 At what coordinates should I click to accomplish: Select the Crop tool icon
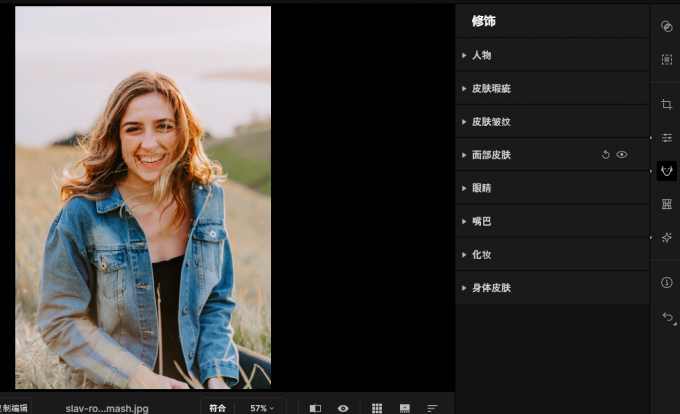pos(667,104)
